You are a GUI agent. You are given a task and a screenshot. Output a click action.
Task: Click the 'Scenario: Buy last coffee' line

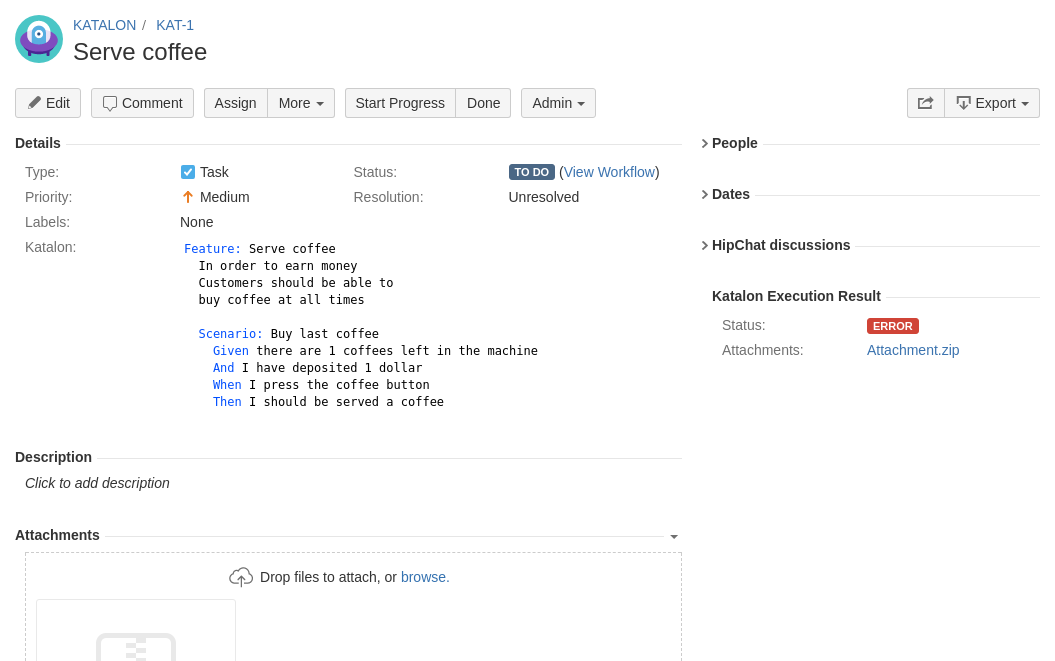point(289,334)
